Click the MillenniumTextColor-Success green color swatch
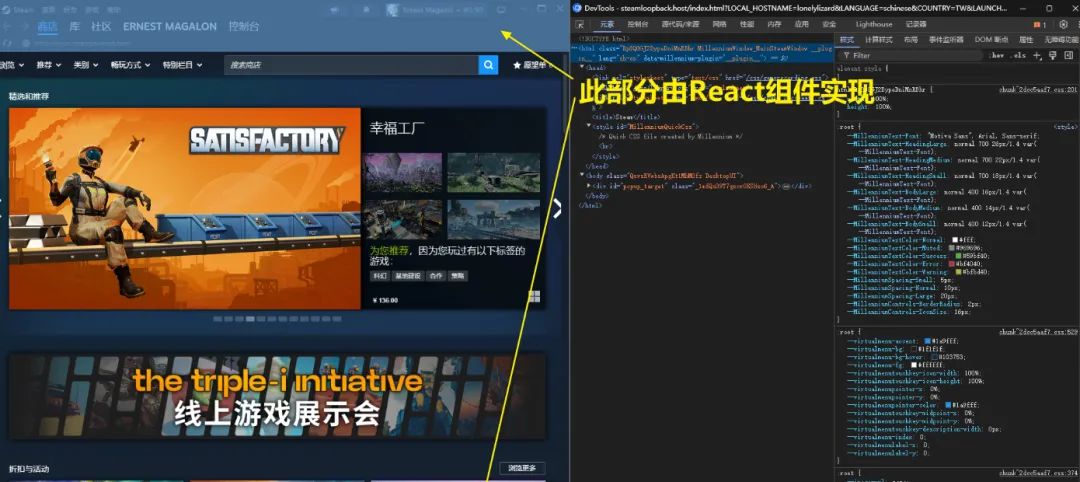Image resolution: width=1080 pixels, height=482 pixels. (959, 255)
